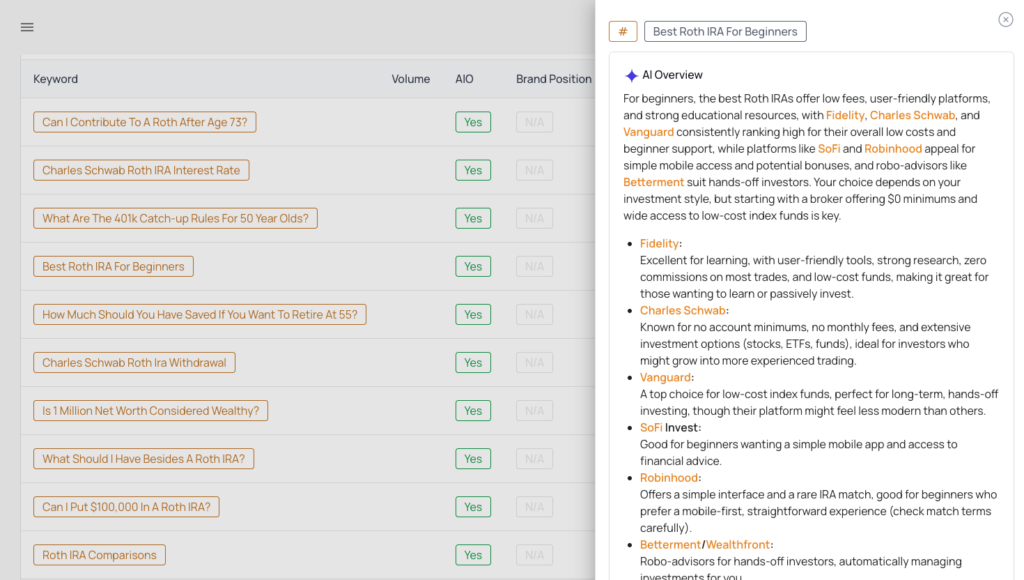Click the hash symbol tag icon
This screenshot has width=1024, height=580.
click(x=622, y=32)
